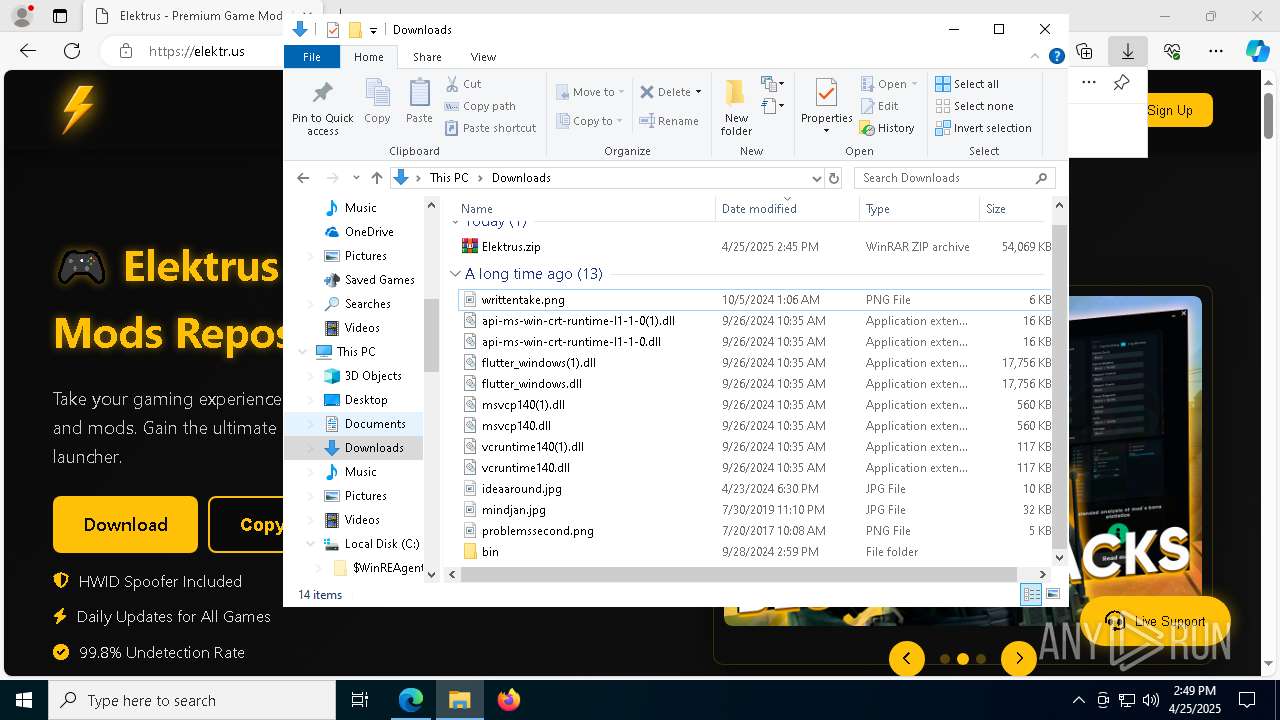
Task: Open Edge downloads icon in browser toolbar
Action: point(1128,51)
